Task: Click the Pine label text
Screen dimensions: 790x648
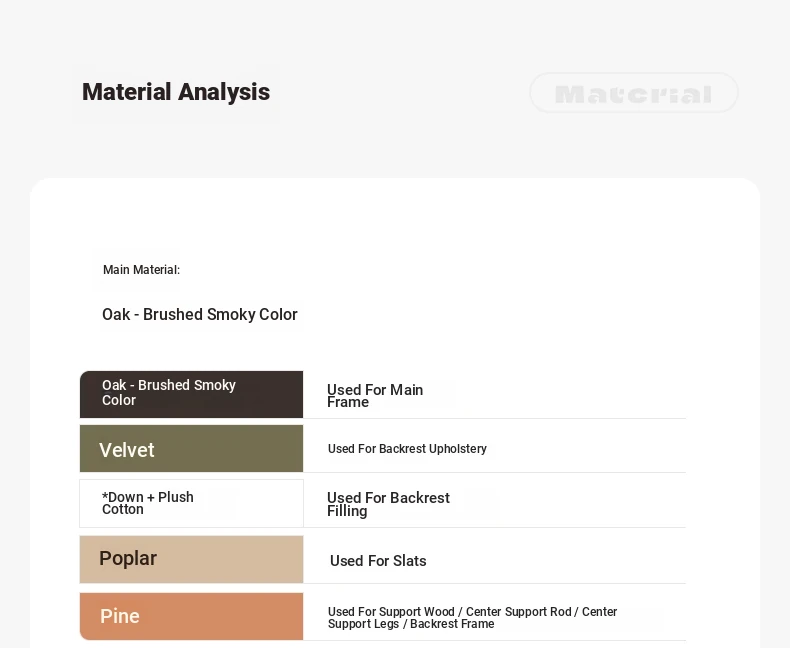Action: pos(119,616)
